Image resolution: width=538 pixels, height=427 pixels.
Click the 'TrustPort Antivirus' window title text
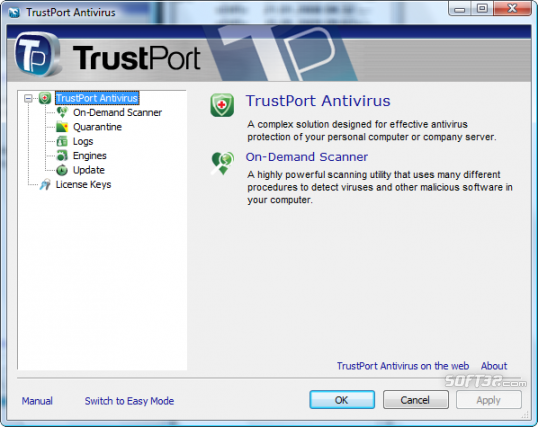(x=71, y=13)
